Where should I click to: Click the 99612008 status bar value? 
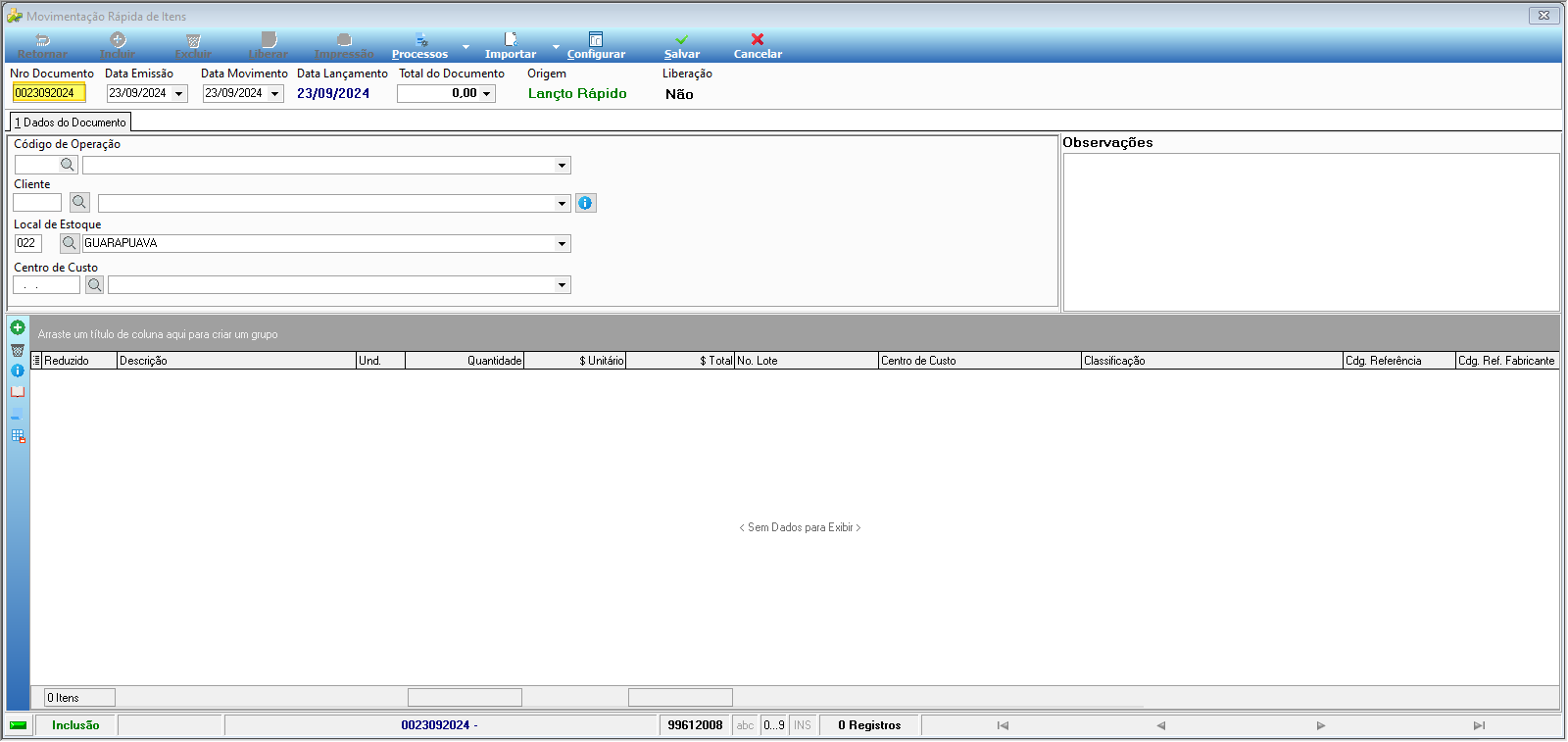[695, 725]
